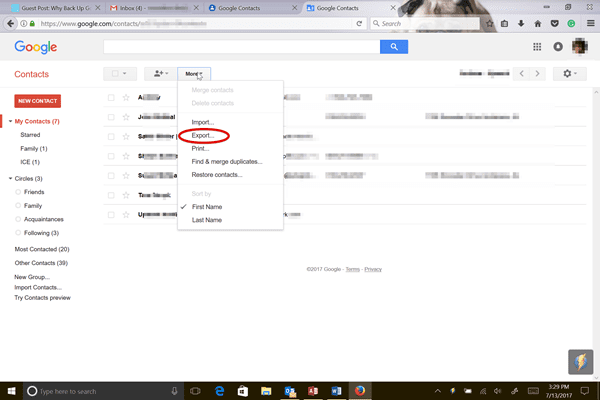Open the Firefox hamburger menu
This screenshot has width=600, height=400.
[x=590, y=23]
